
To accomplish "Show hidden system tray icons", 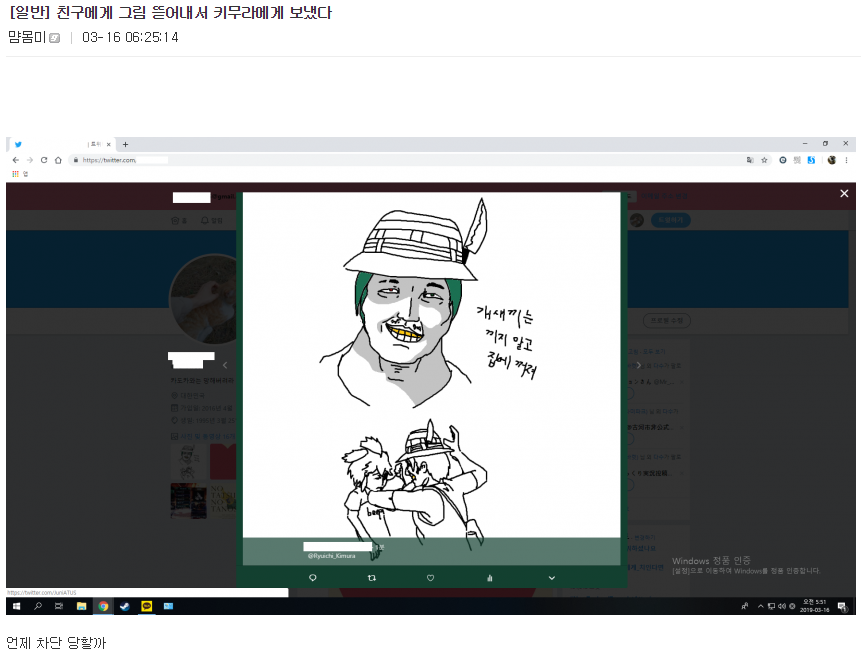I will pyautogui.click(x=759, y=607).
